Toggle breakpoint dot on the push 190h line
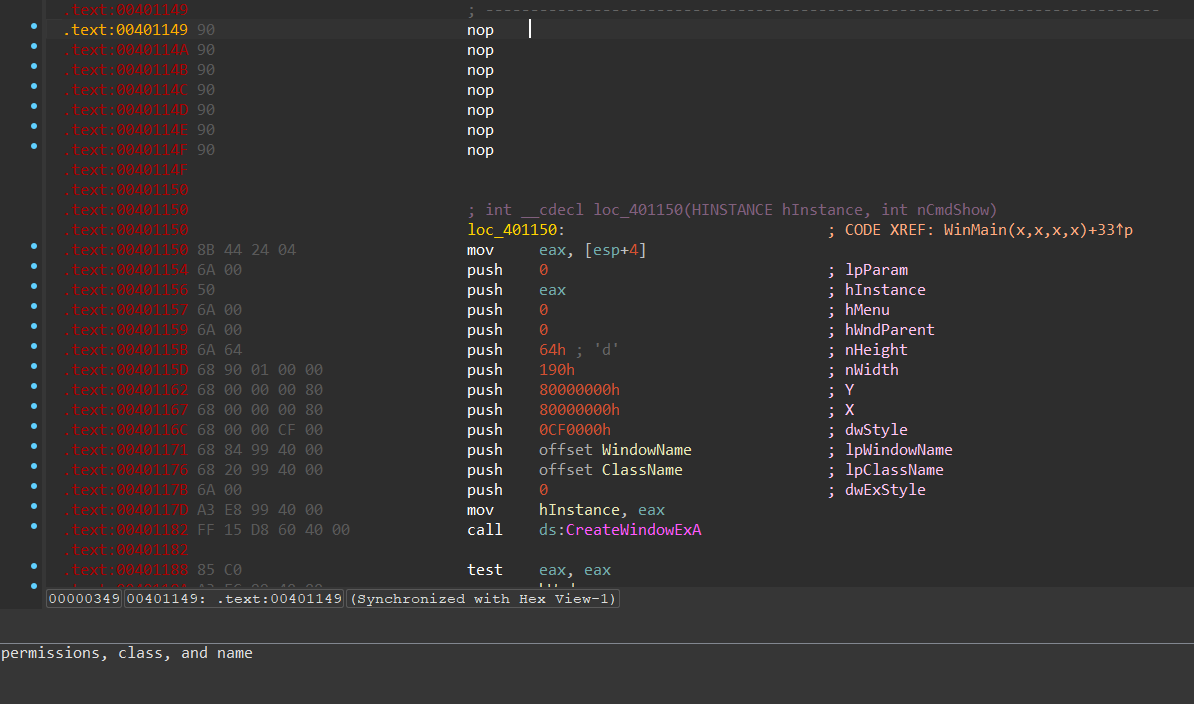 point(34,366)
